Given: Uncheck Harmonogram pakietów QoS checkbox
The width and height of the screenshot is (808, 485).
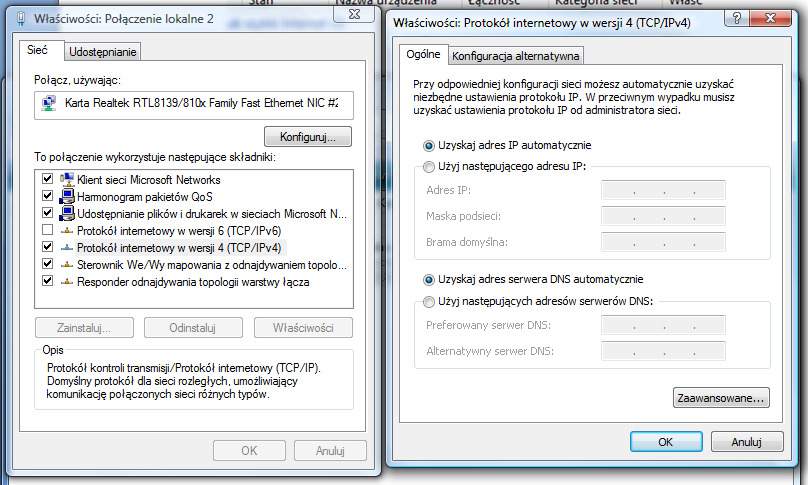Looking at the screenshot, I should (x=47, y=196).
